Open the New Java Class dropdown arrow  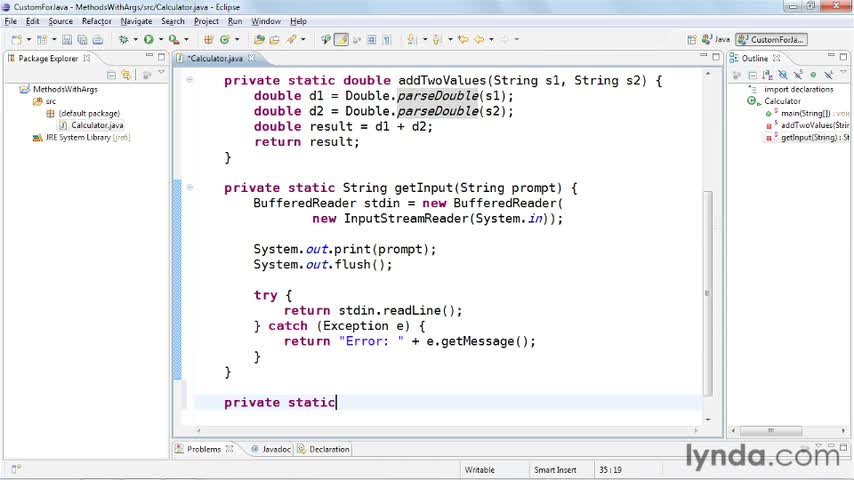237,40
